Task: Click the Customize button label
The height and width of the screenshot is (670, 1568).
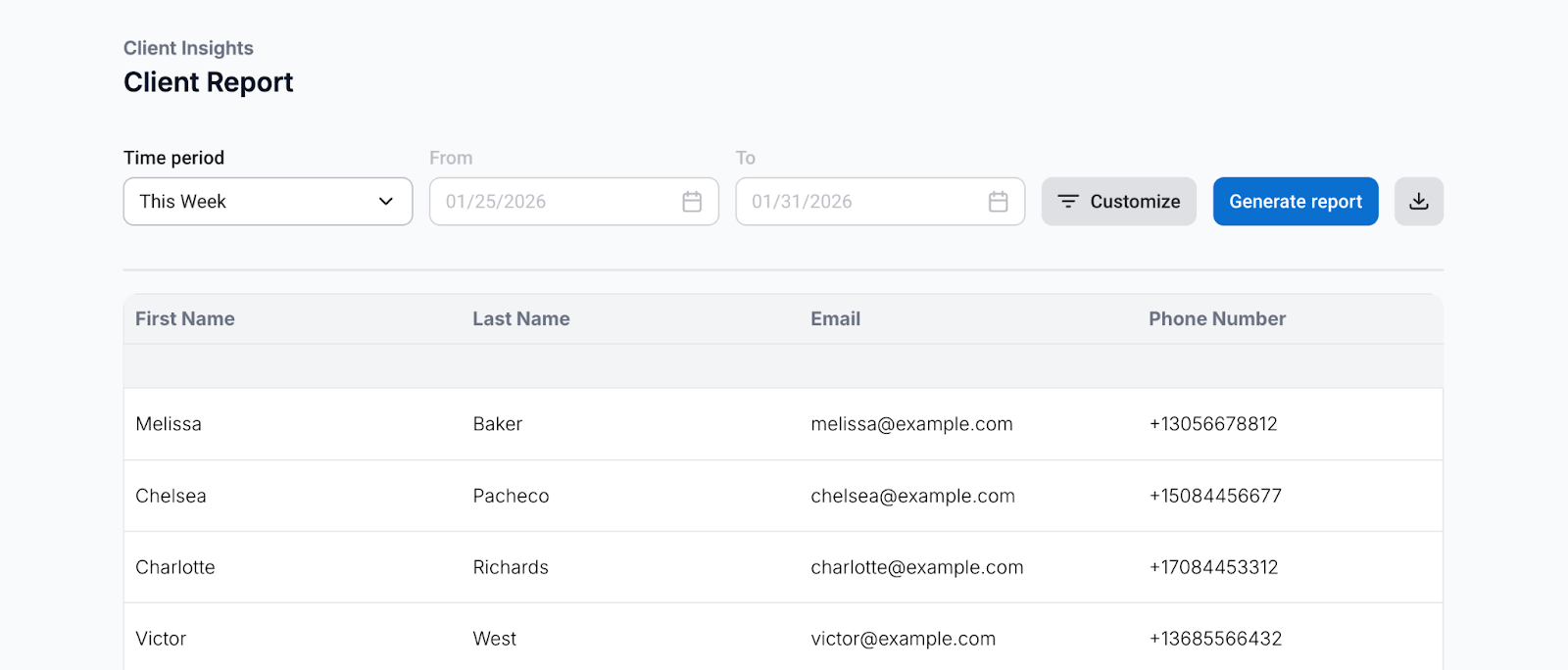Action: point(1135,202)
